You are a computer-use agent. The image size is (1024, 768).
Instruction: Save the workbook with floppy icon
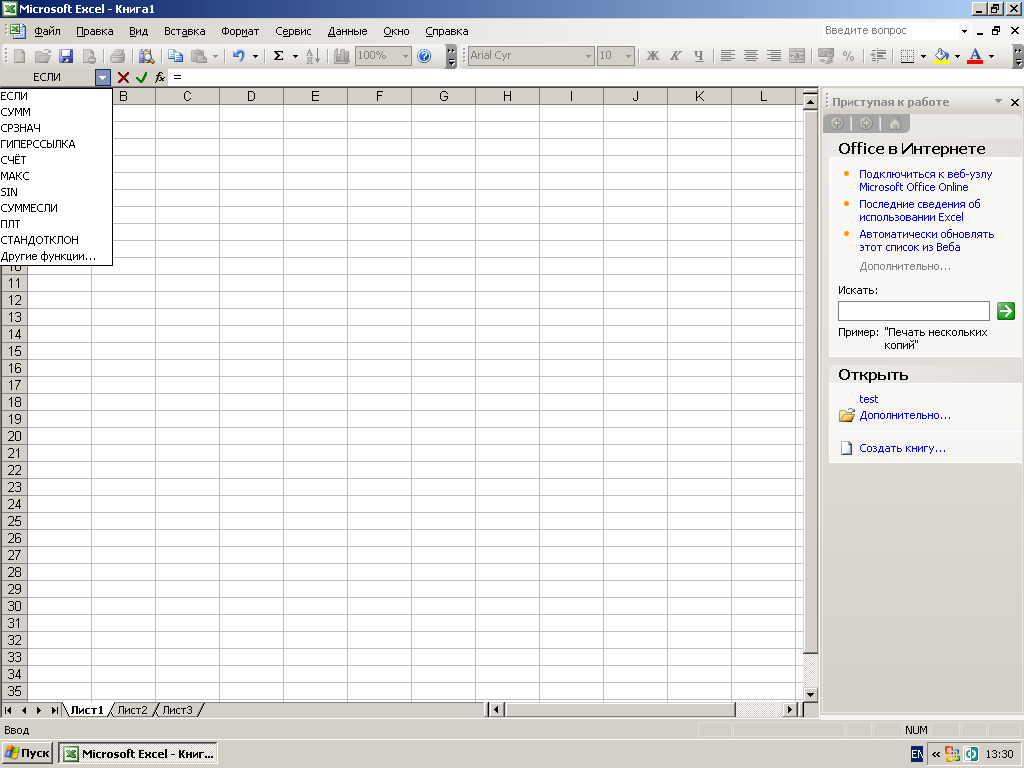click(x=66, y=56)
